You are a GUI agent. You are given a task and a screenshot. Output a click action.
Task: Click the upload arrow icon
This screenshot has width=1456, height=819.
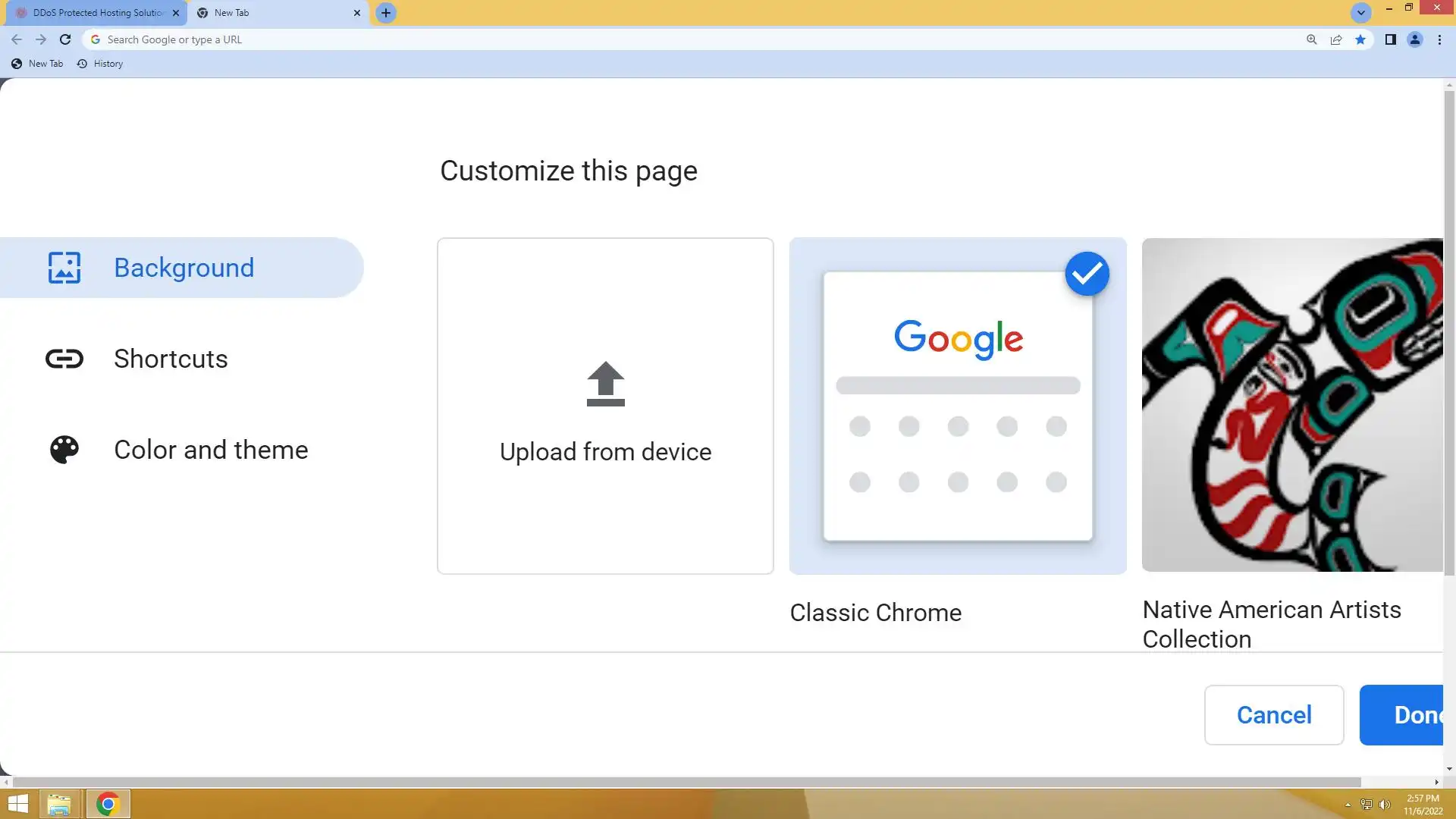coord(605,384)
